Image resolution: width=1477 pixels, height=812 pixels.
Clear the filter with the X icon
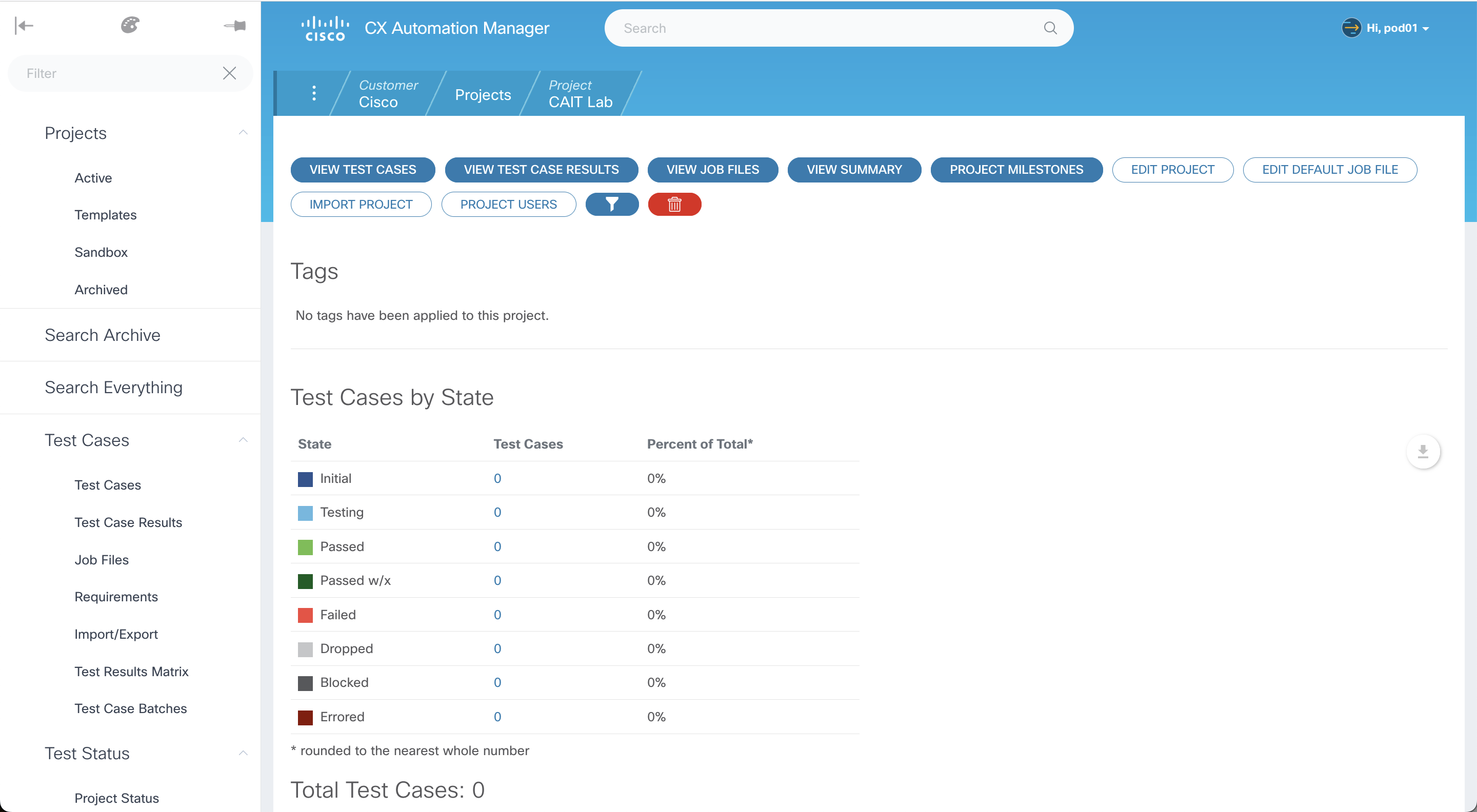pyautogui.click(x=229, y=73)
